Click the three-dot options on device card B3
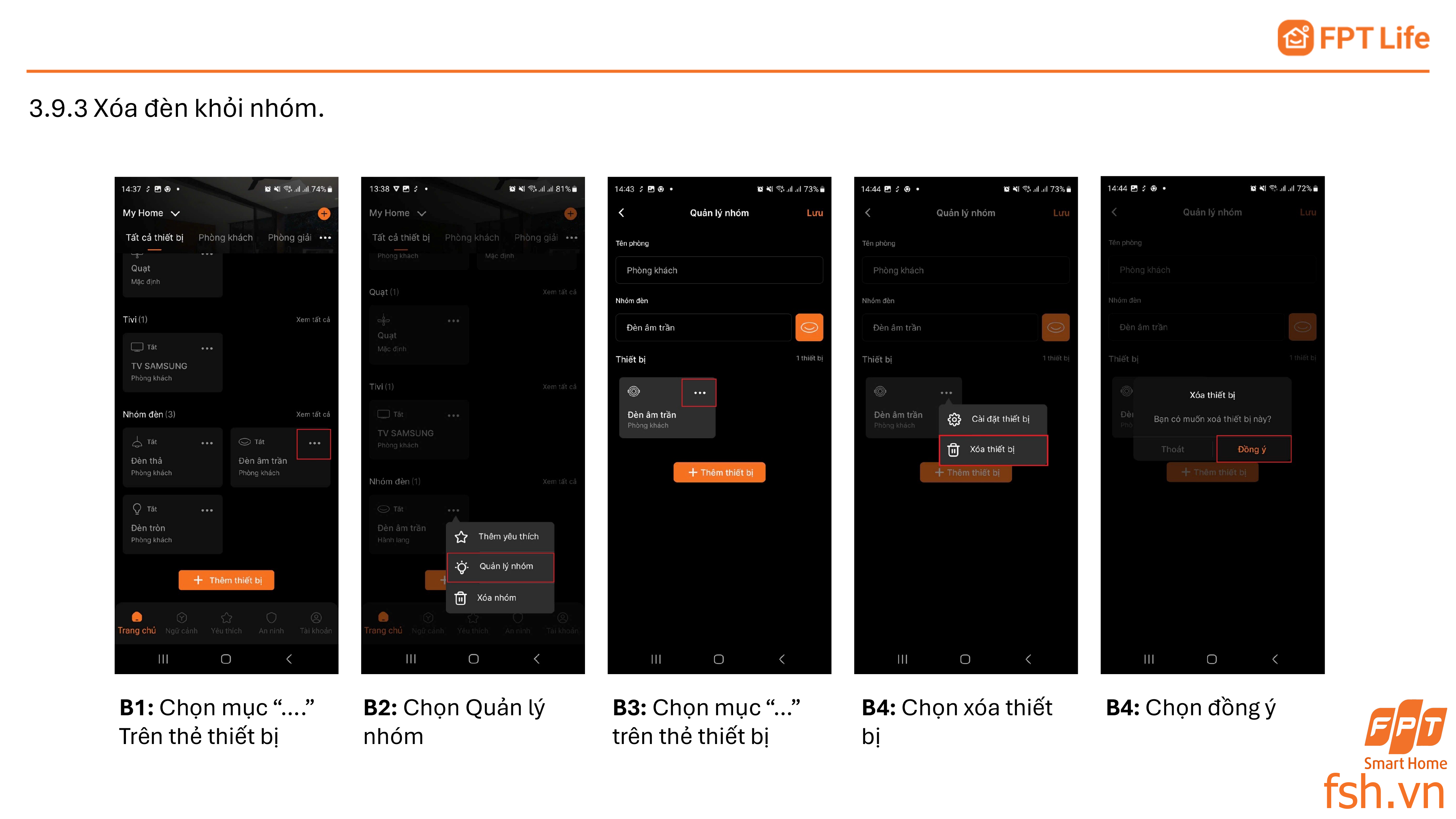 pyautogui.click(x=700, y=392)
